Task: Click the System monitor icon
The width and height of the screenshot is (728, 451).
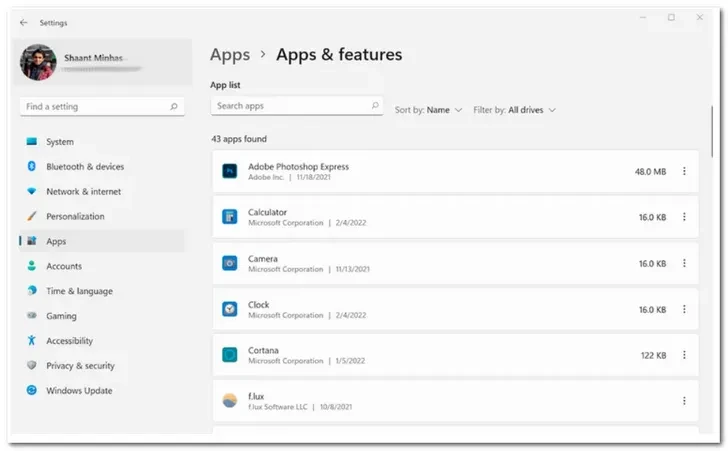Action: pos(32,142)
